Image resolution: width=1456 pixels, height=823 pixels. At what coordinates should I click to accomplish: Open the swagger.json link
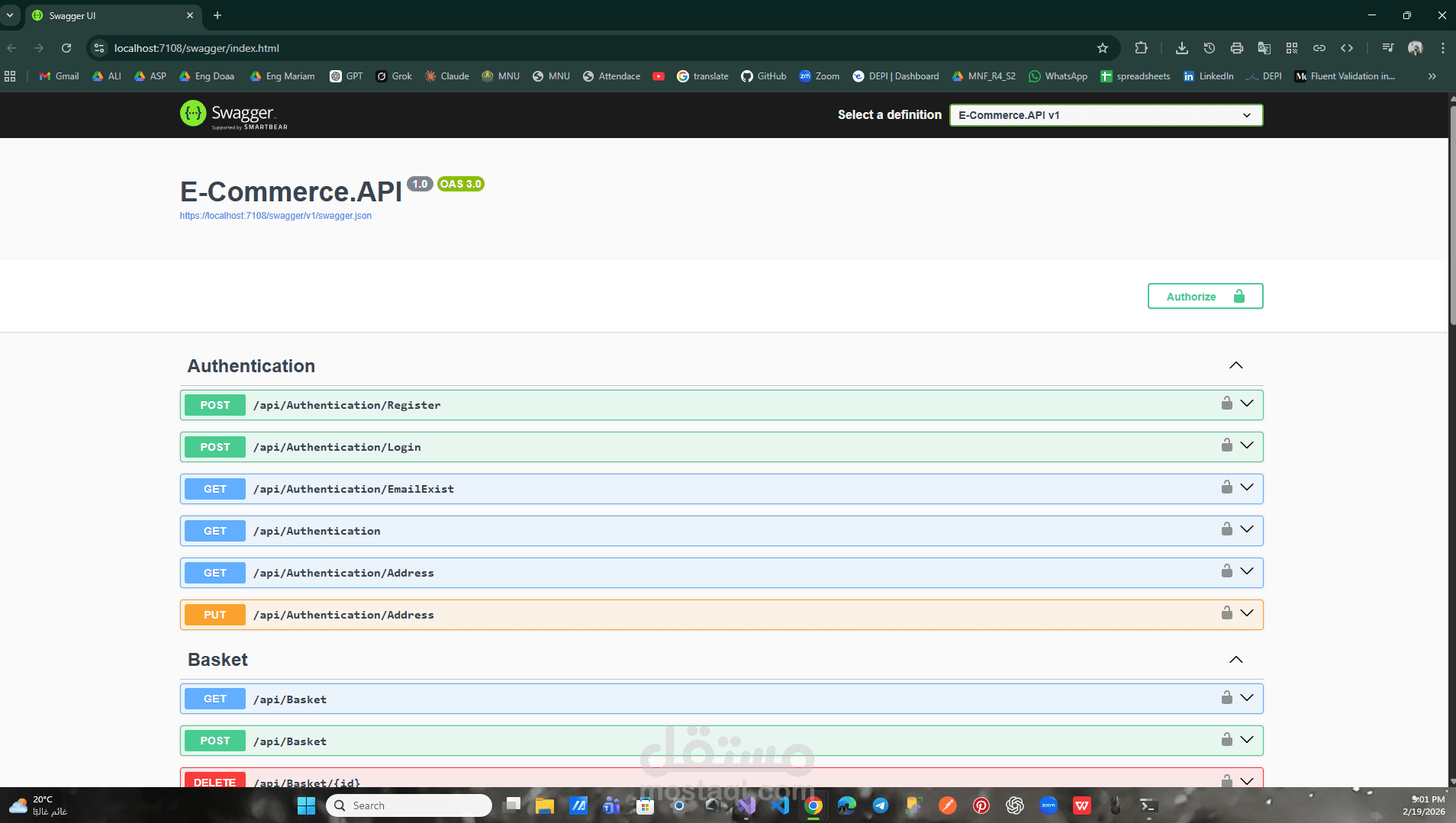[x=275, y=216]
